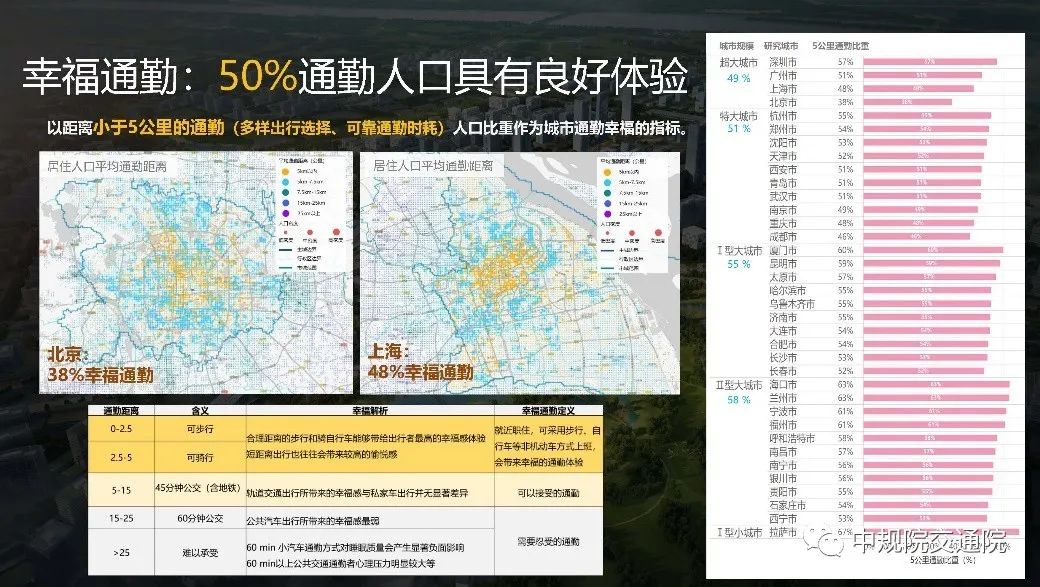Select the 郑州市 row label
Screen dimensions: 1040x587
[783, 129]
